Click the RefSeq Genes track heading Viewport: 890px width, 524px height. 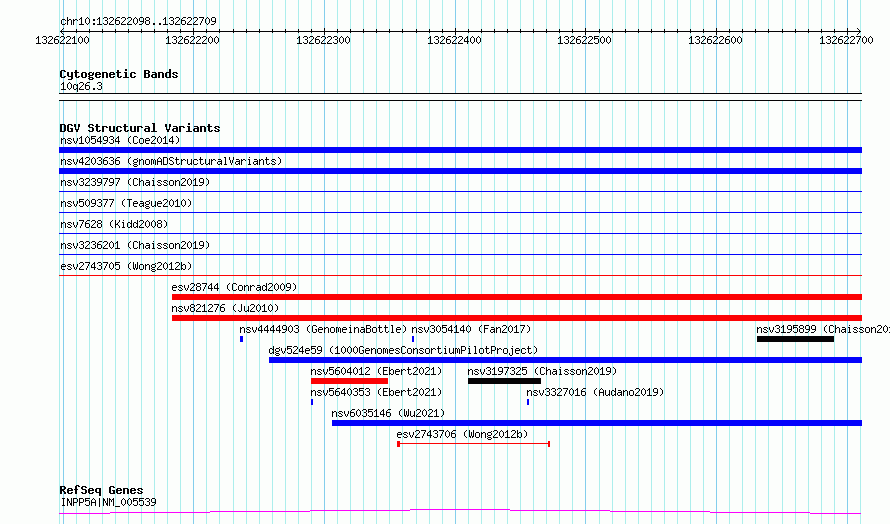(101, 490)
